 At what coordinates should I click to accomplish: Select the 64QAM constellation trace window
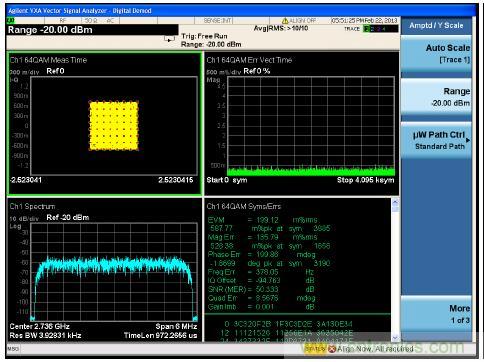(105, 123)
